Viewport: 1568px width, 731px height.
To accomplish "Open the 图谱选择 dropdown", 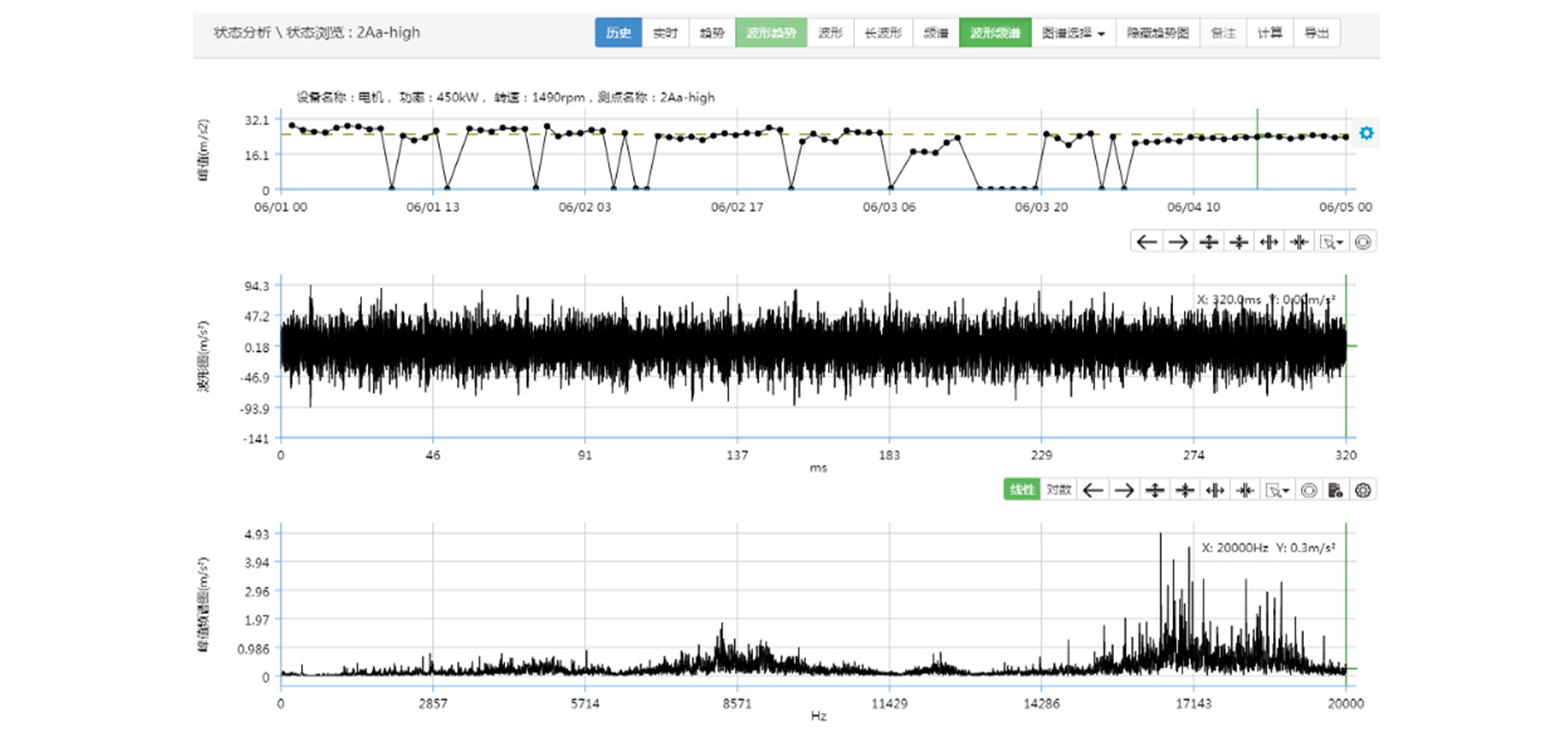I will (1072, 33).
